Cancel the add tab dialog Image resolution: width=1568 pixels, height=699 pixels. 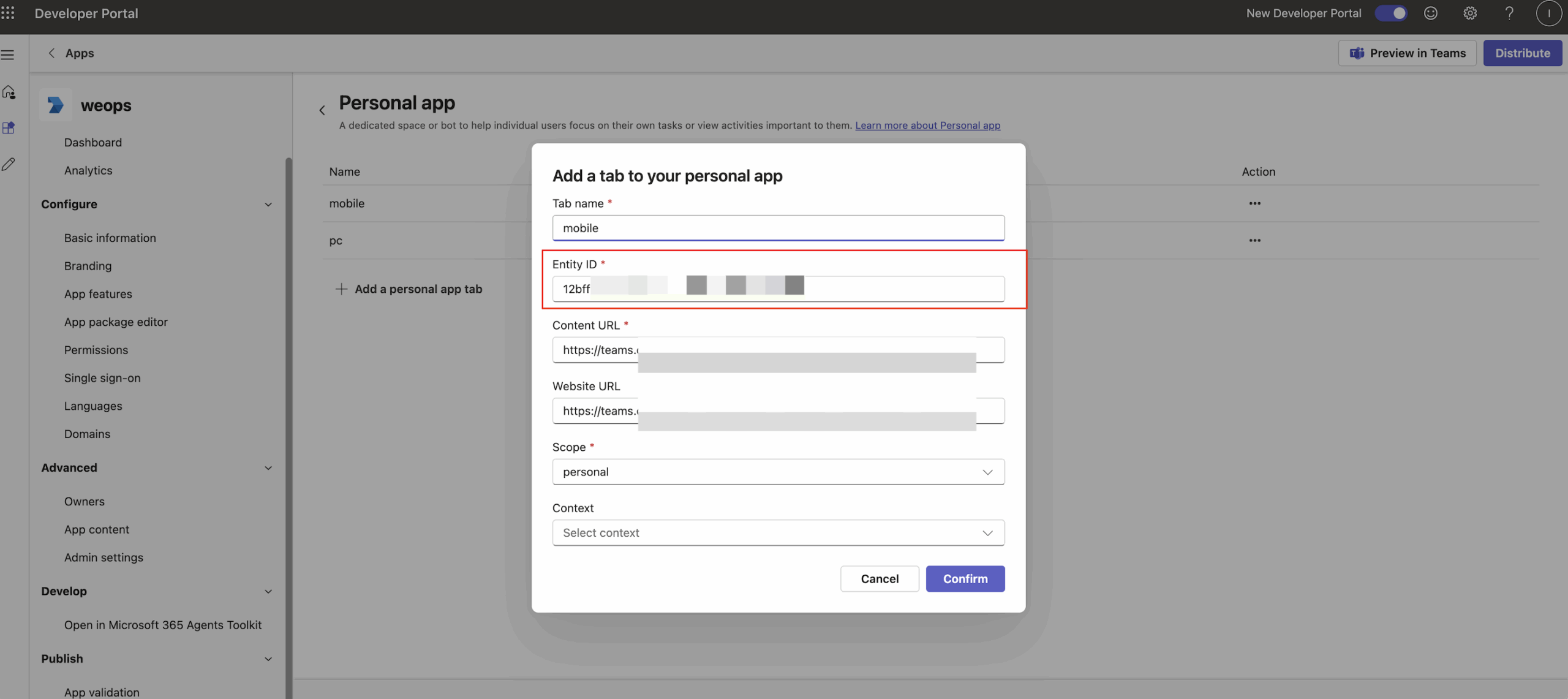pyautogui.click(x=880, y=578)
